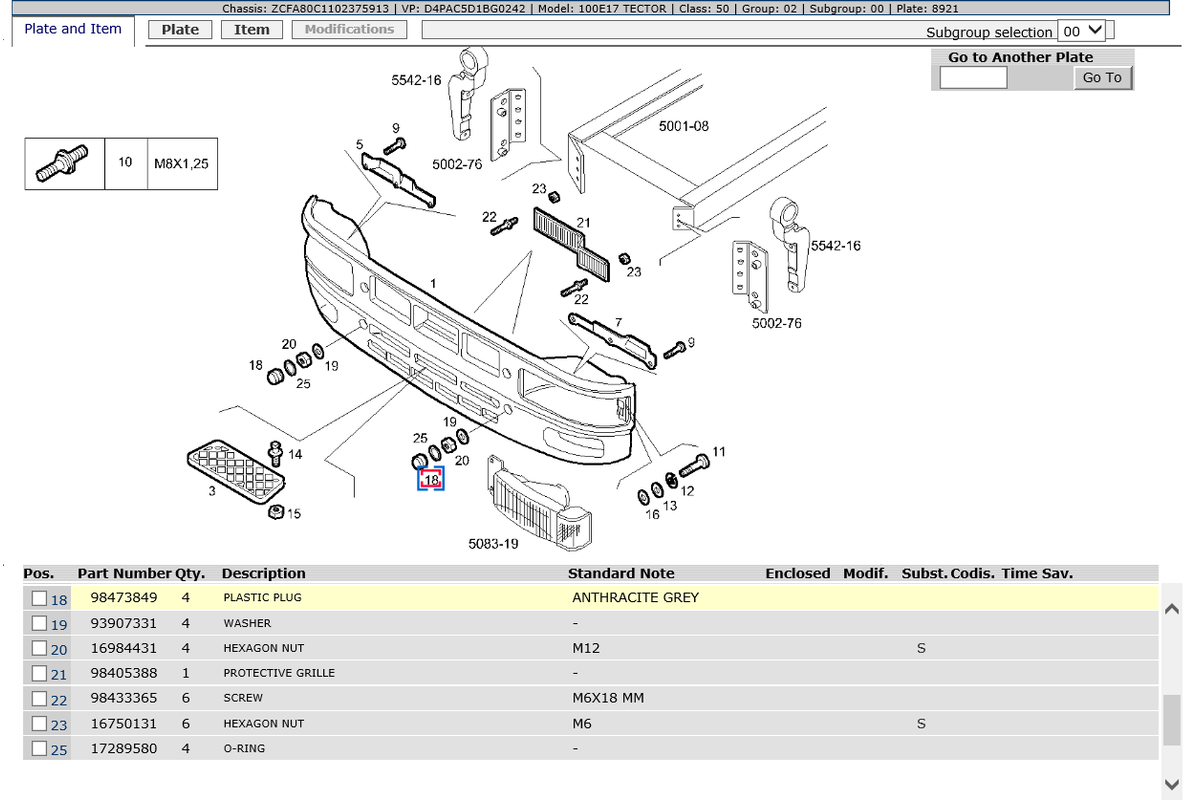Switch to the Plate and Item tab
Viewport: 1197px width, 800px height.
pos(73,29)
